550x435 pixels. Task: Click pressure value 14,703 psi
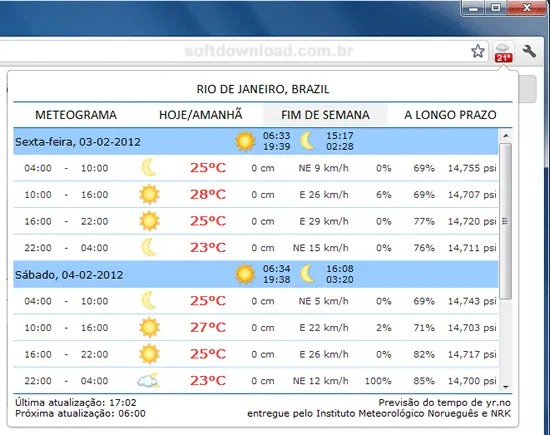(x=472, y=328)
